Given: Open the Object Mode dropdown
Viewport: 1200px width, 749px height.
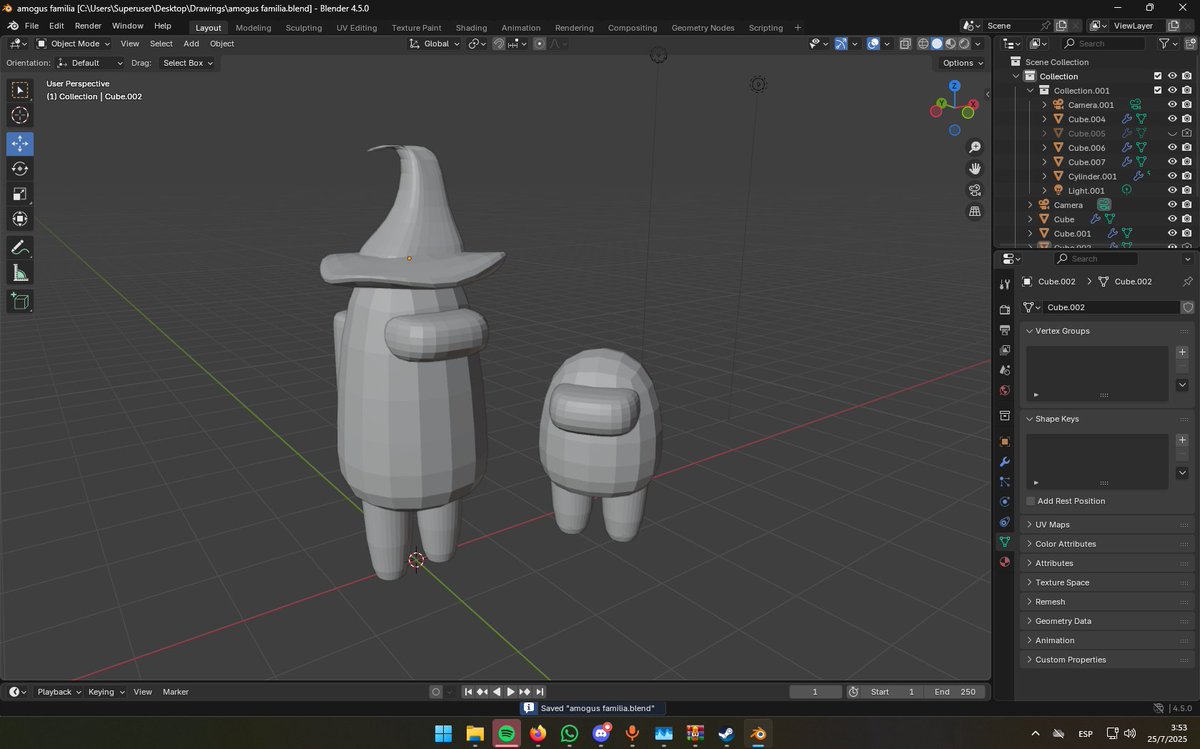Looking at the screenshot, I should click(75, 44).
